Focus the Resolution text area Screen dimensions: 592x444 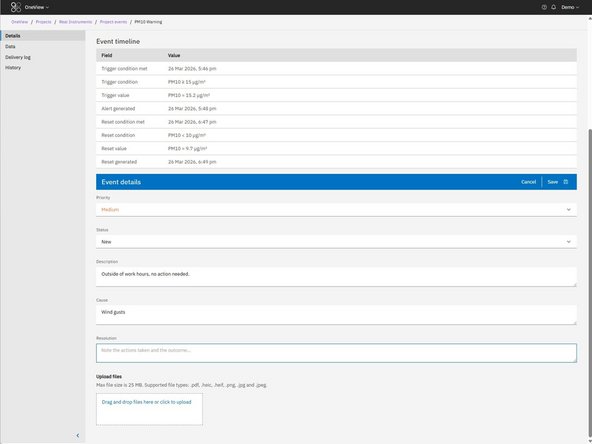coord(336,353)
